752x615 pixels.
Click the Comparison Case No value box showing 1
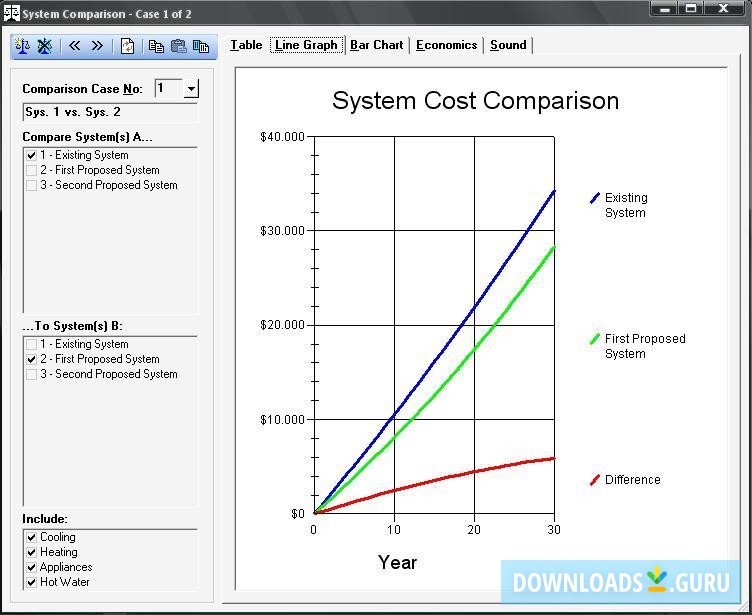169,88
